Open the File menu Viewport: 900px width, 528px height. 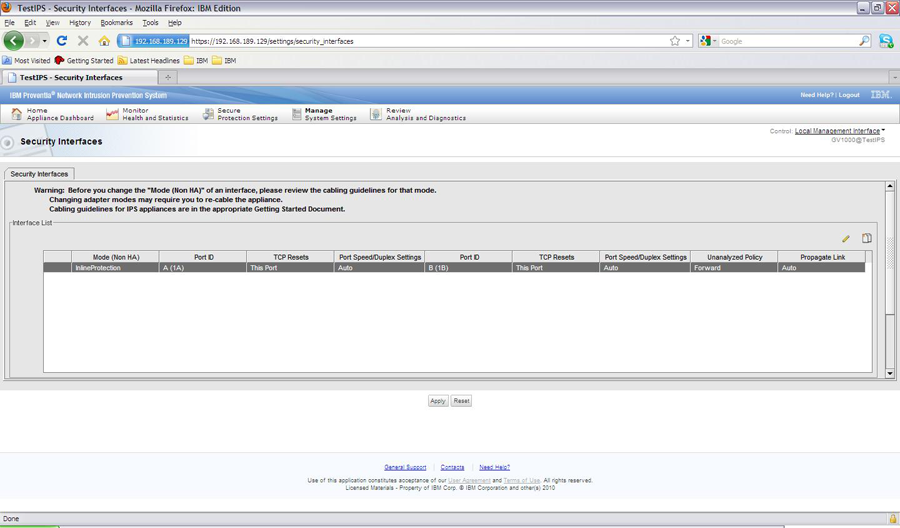tap(10, 22)
